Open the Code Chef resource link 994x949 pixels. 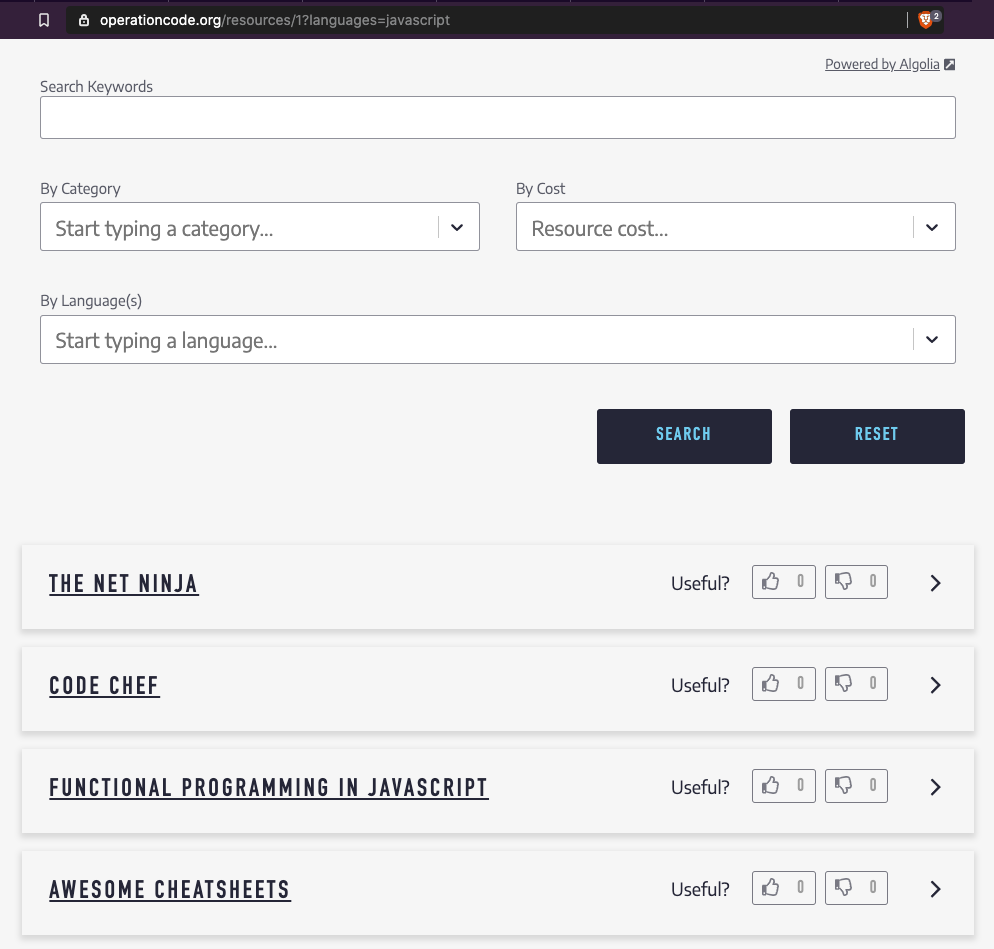coord(104,686)
